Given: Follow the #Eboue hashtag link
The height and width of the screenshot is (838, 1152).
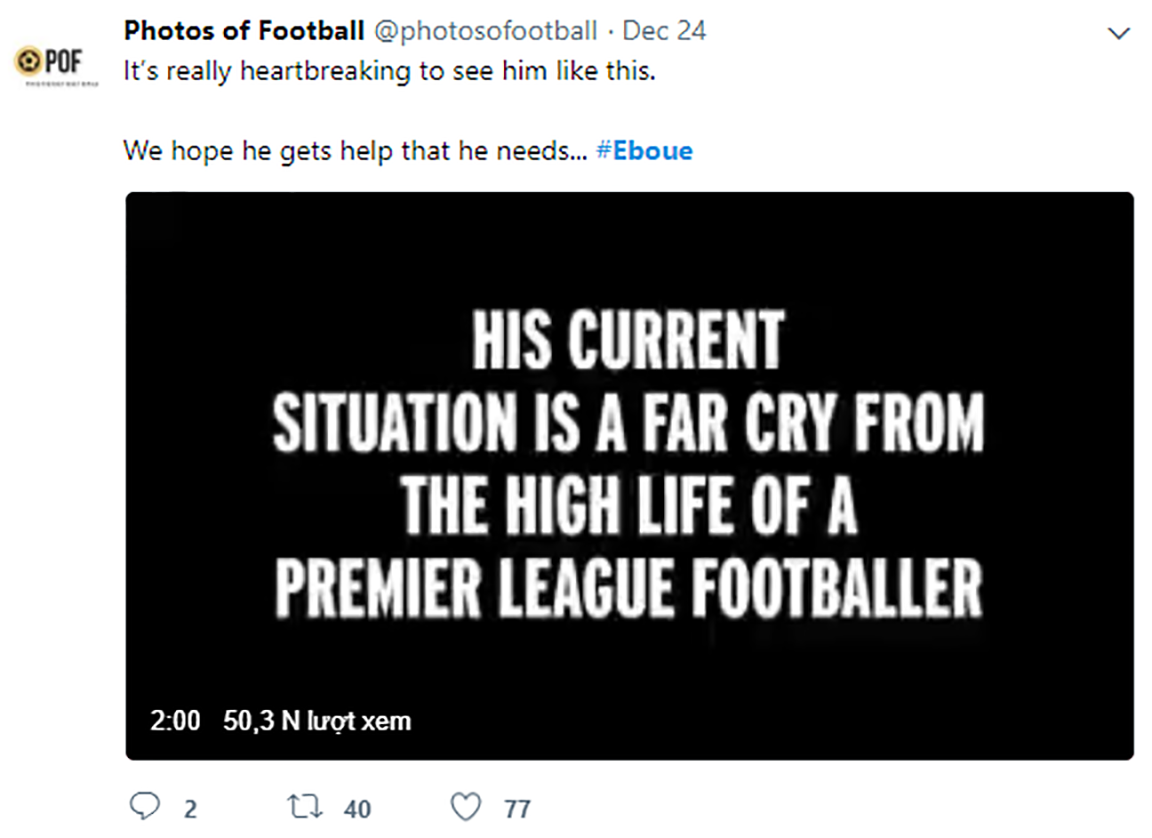Looking at the screenshot, I should (643, 151).
